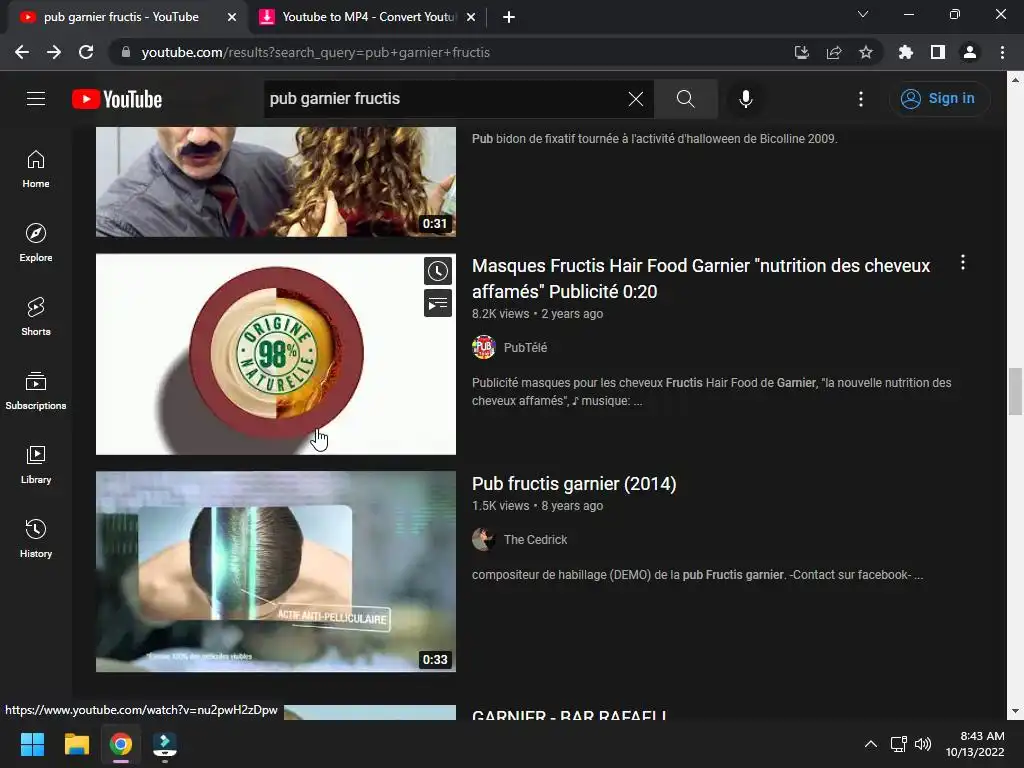This screenshot has width=1024, height=768.
Task: Bookmark this page with the star
Action: coord(865,52)
